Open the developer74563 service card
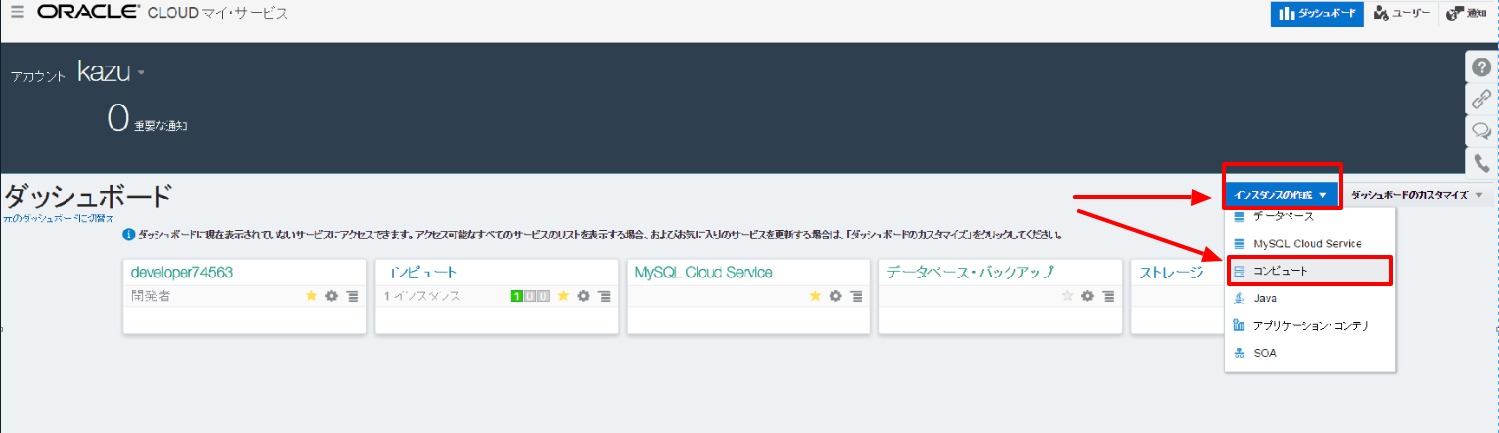The height and width of the screenshot is (433, 1499). pos(182,272)
